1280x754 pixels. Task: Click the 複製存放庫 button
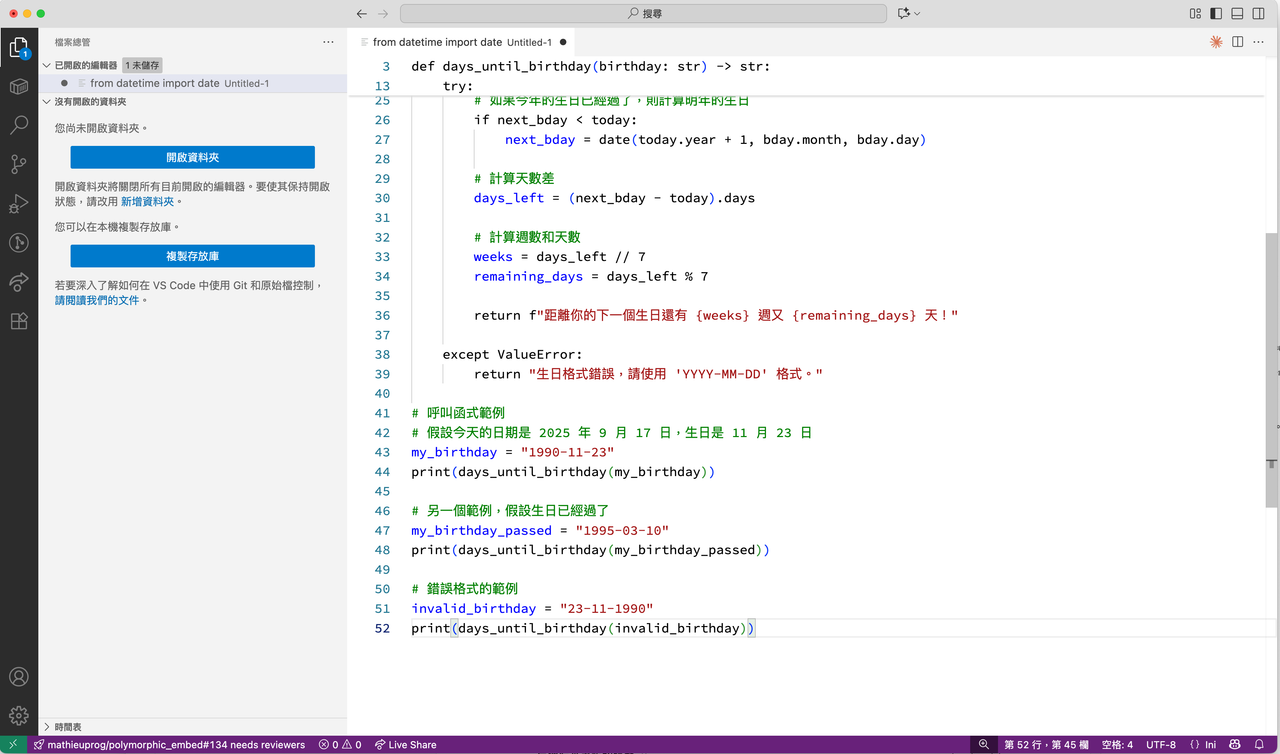[192, 256]
